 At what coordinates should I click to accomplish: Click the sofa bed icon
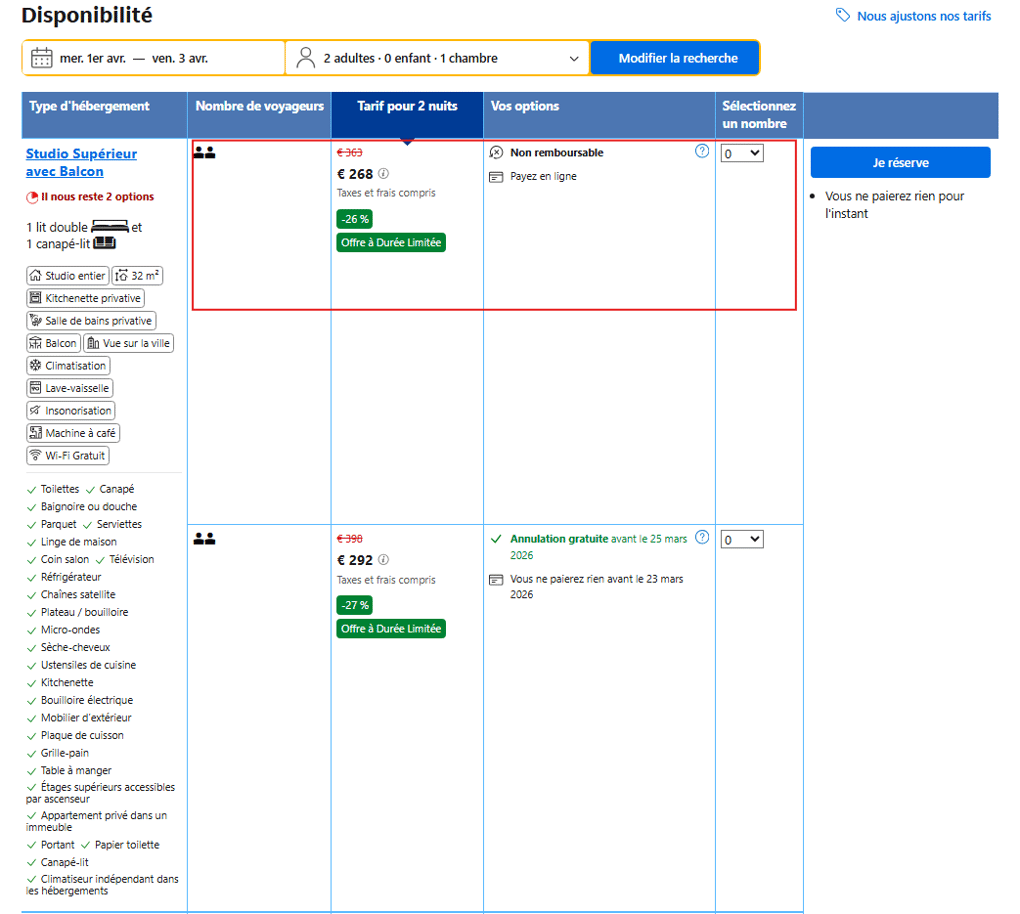(x=104, y=243)
